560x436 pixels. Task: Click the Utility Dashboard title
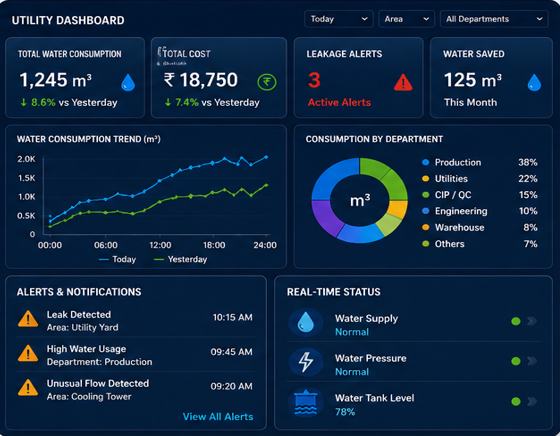68,20
